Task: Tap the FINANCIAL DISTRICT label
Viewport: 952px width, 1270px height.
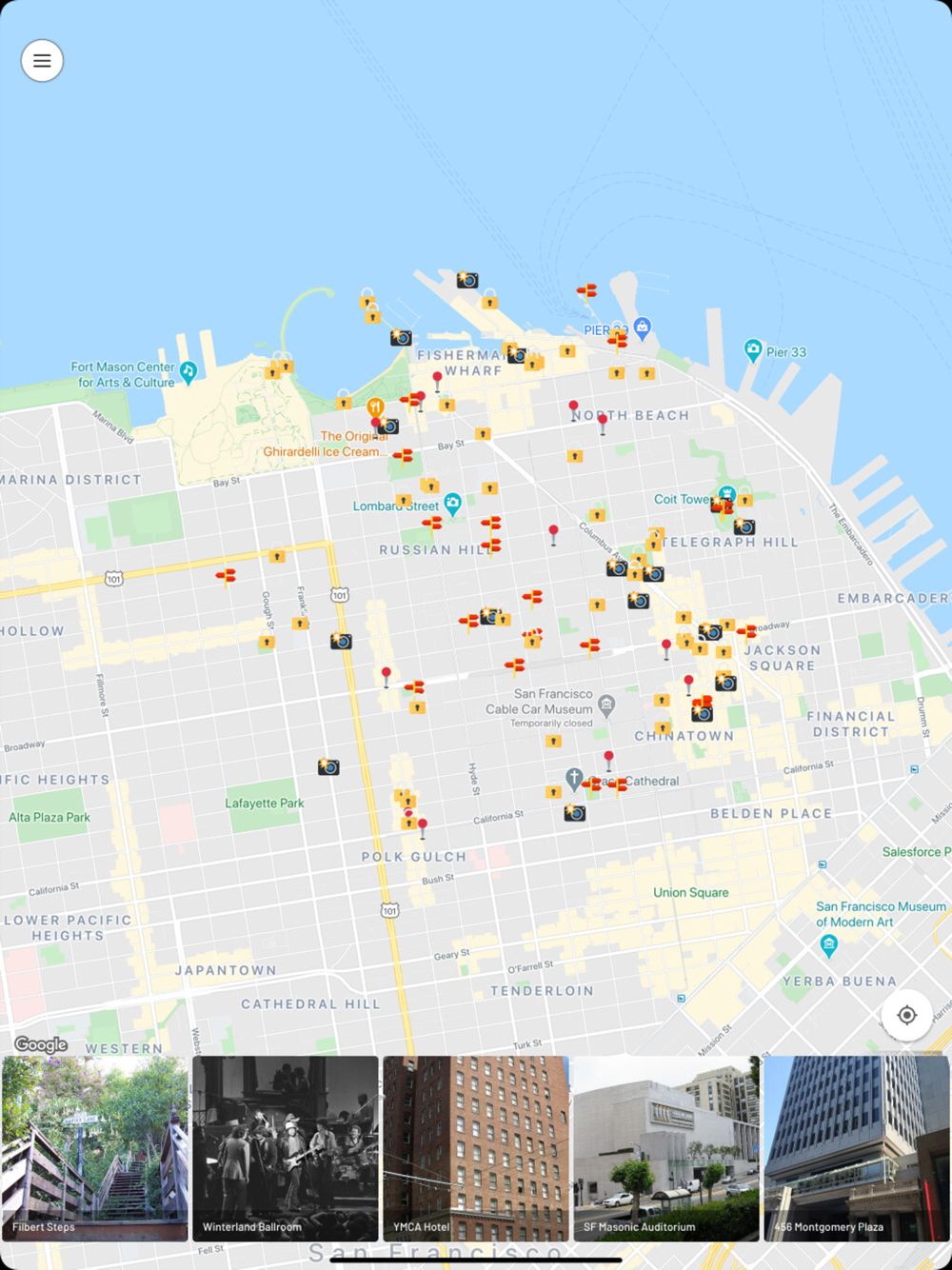Action: click(851, 724)
